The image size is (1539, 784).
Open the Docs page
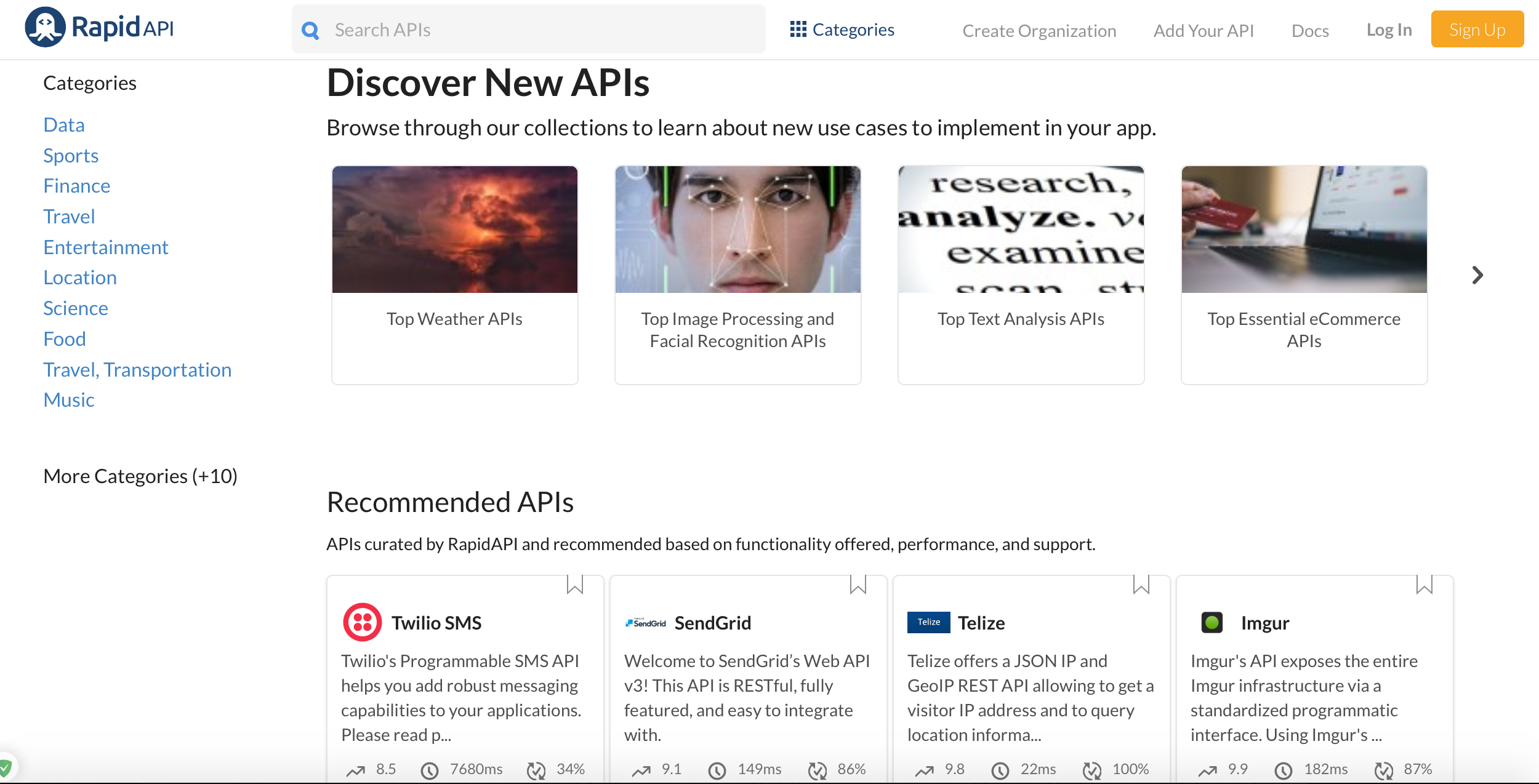click(1310, 31)
